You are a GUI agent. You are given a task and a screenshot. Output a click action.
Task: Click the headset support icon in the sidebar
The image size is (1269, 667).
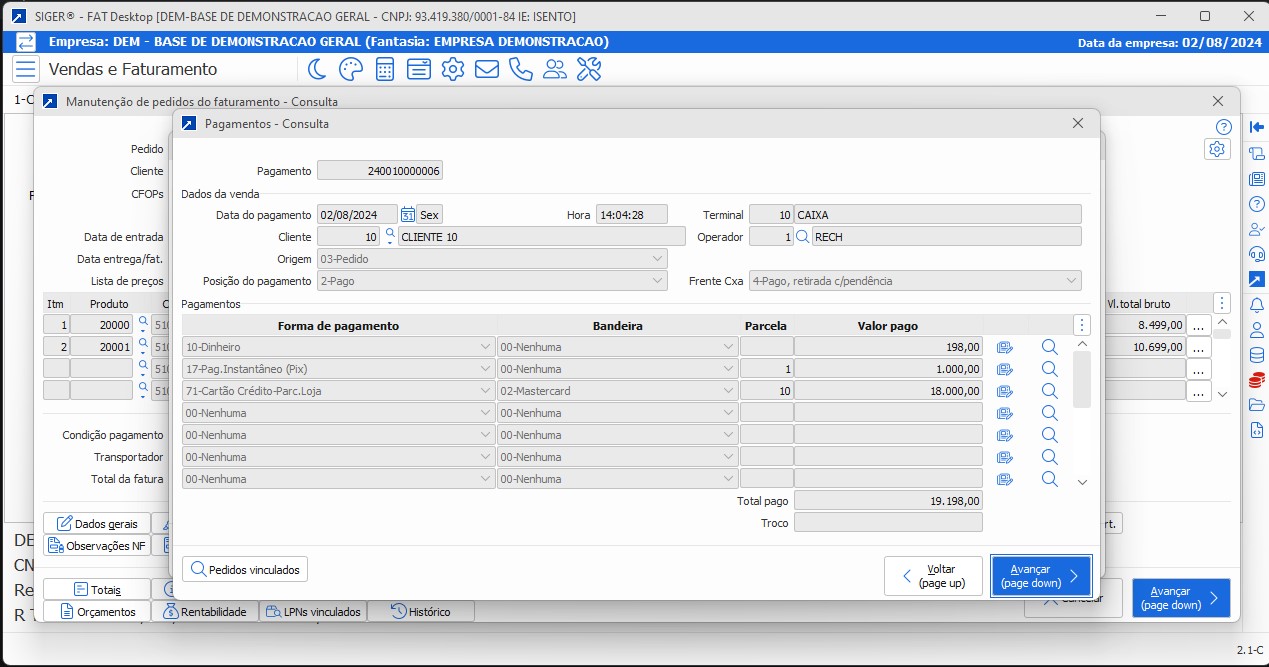(1257, 254)
